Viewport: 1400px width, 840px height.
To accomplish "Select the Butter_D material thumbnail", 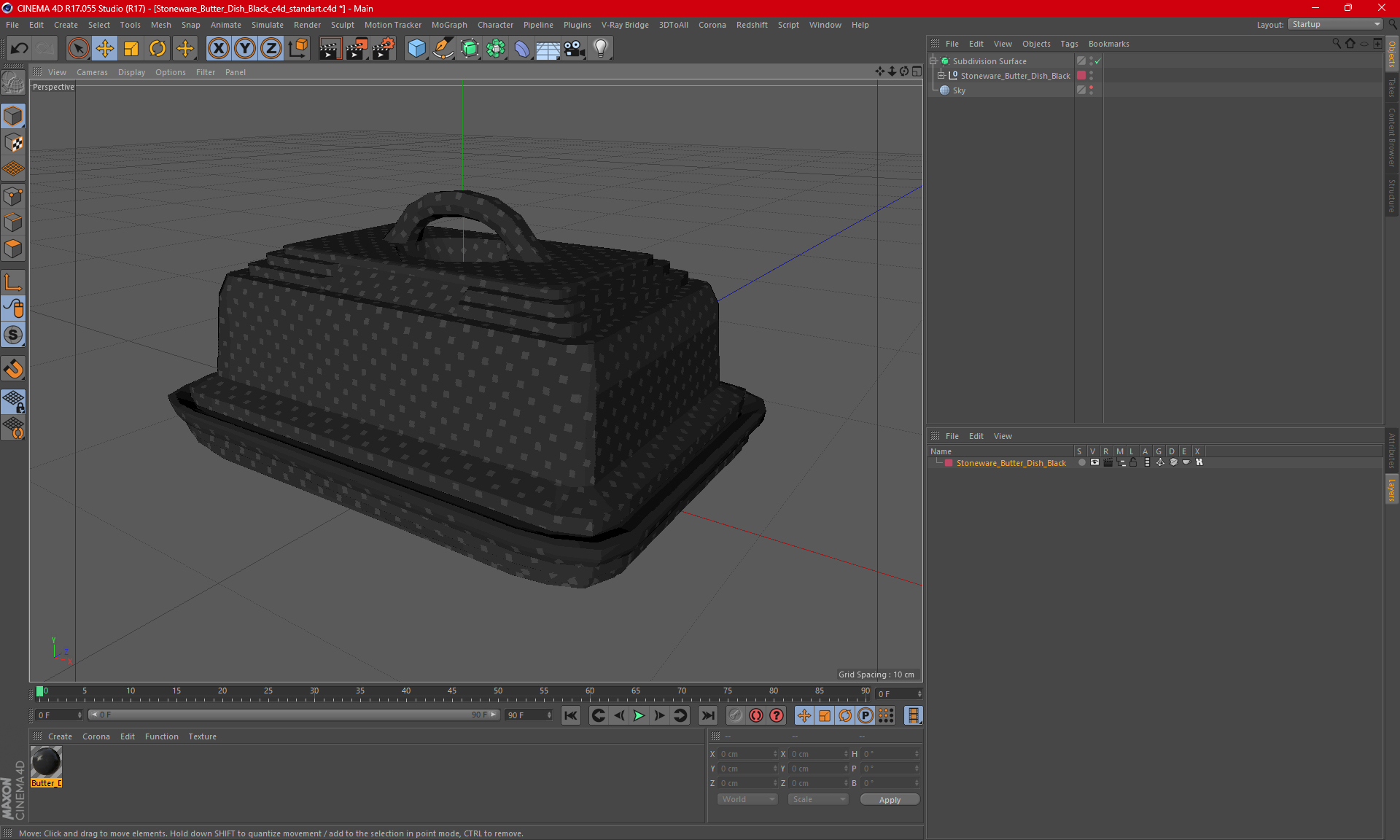I will pos(46,763).
